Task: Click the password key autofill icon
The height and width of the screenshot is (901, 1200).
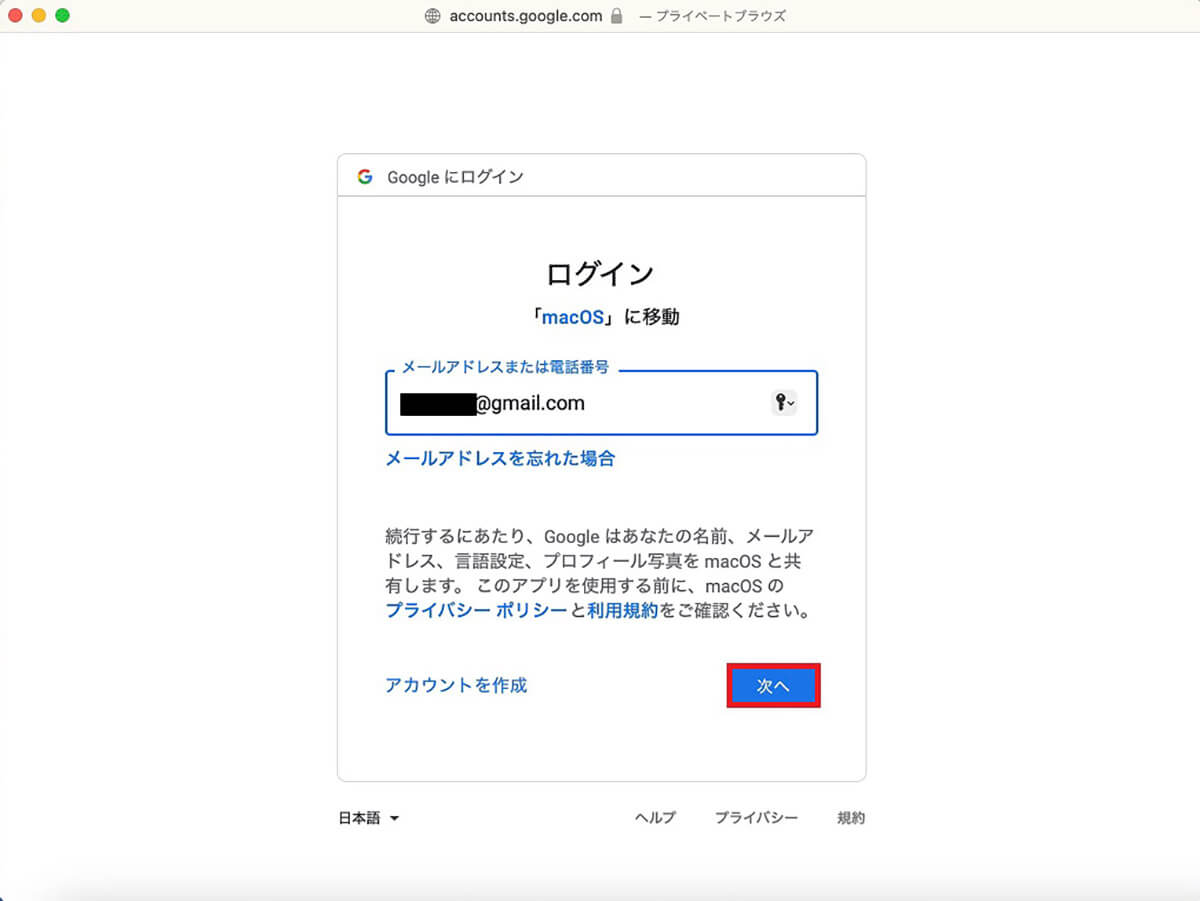Action: click(784, 403)
